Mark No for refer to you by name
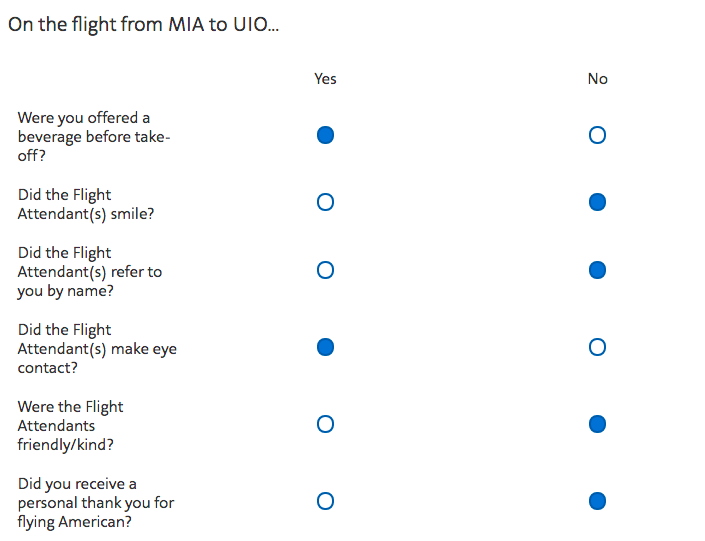 (597, 270)
